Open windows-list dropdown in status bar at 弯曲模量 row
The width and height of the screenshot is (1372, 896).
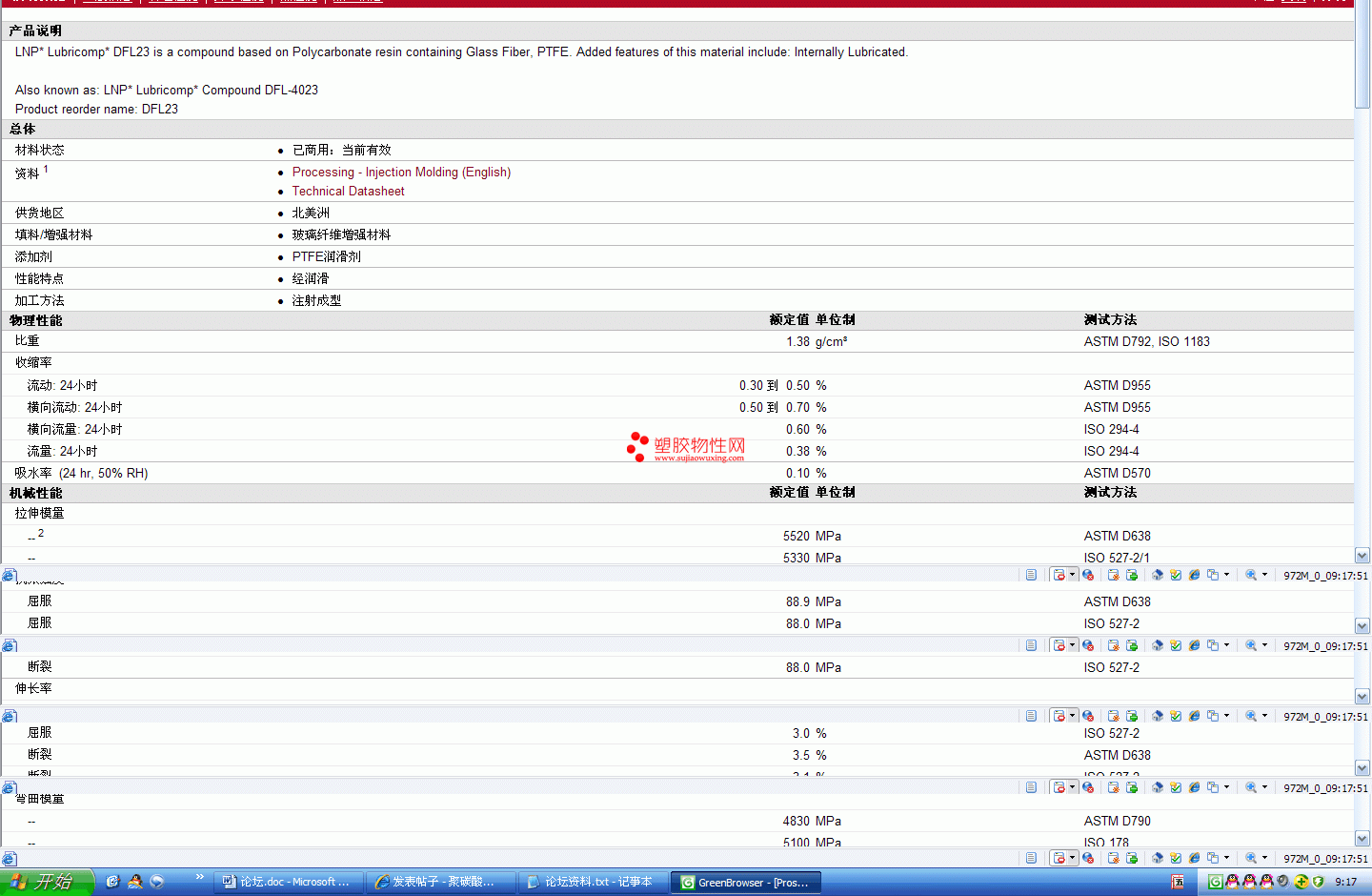pyautogui.click(x=1226, y=787)
